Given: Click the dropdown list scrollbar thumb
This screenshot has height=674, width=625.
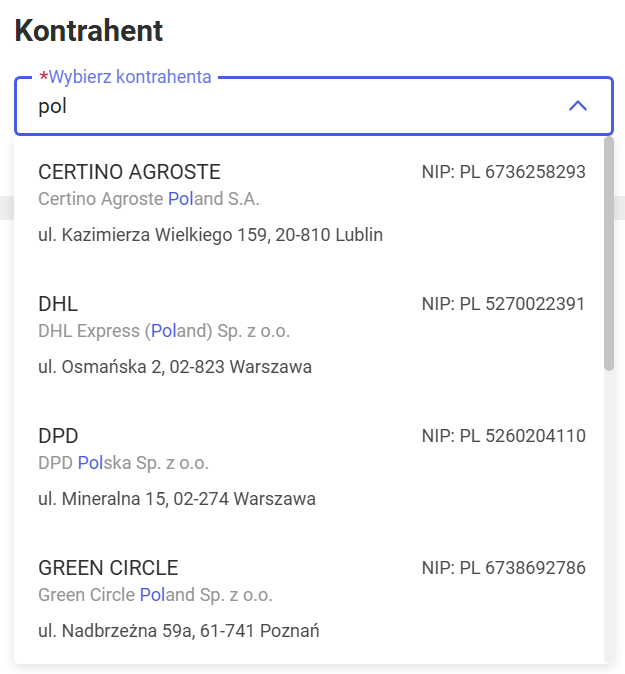Looking at the screenshot, I should (x=608, y=254).
